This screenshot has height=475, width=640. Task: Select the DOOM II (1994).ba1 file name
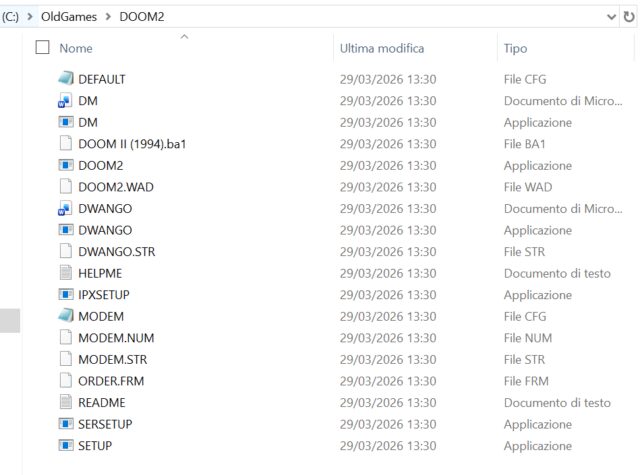pos(132,144)
